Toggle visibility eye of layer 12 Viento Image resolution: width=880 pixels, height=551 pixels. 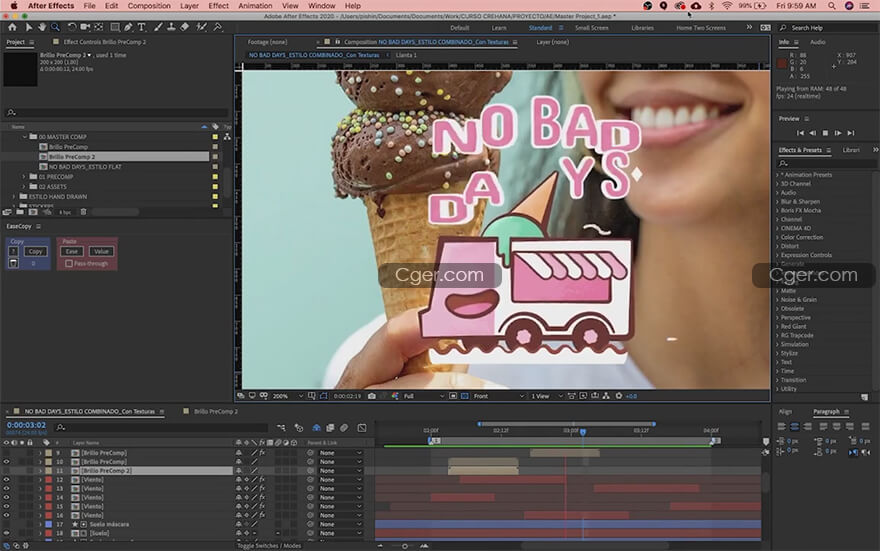tap(6, 480)
